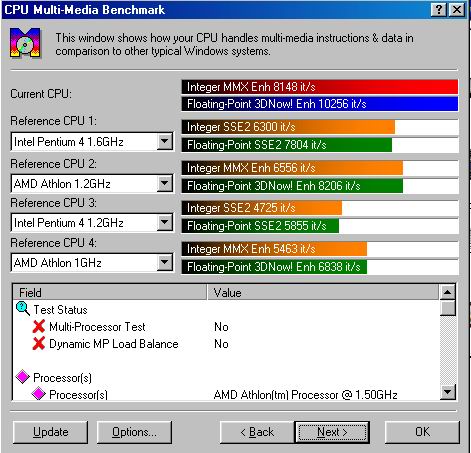Click the Back button

click(x=257, y=432)
